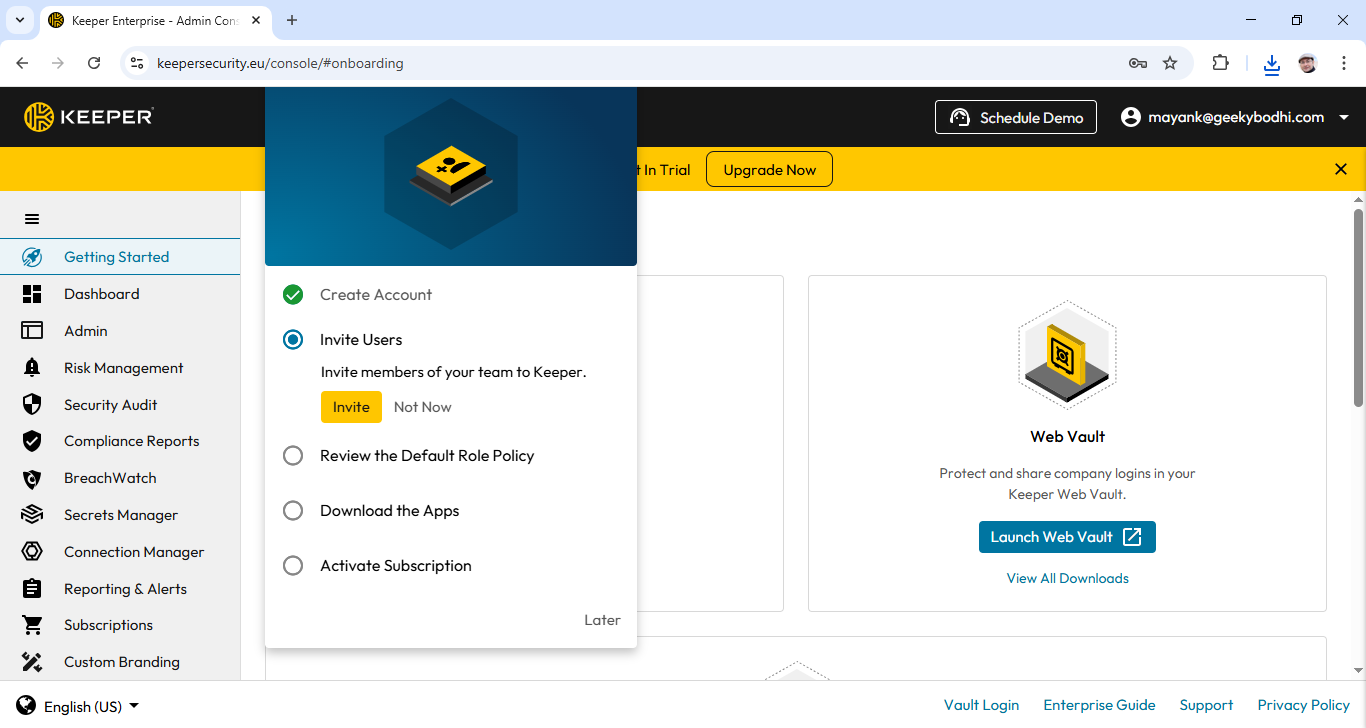
Task: Click the Getting Started rocket icon
Action: click(x=32, y=257)
